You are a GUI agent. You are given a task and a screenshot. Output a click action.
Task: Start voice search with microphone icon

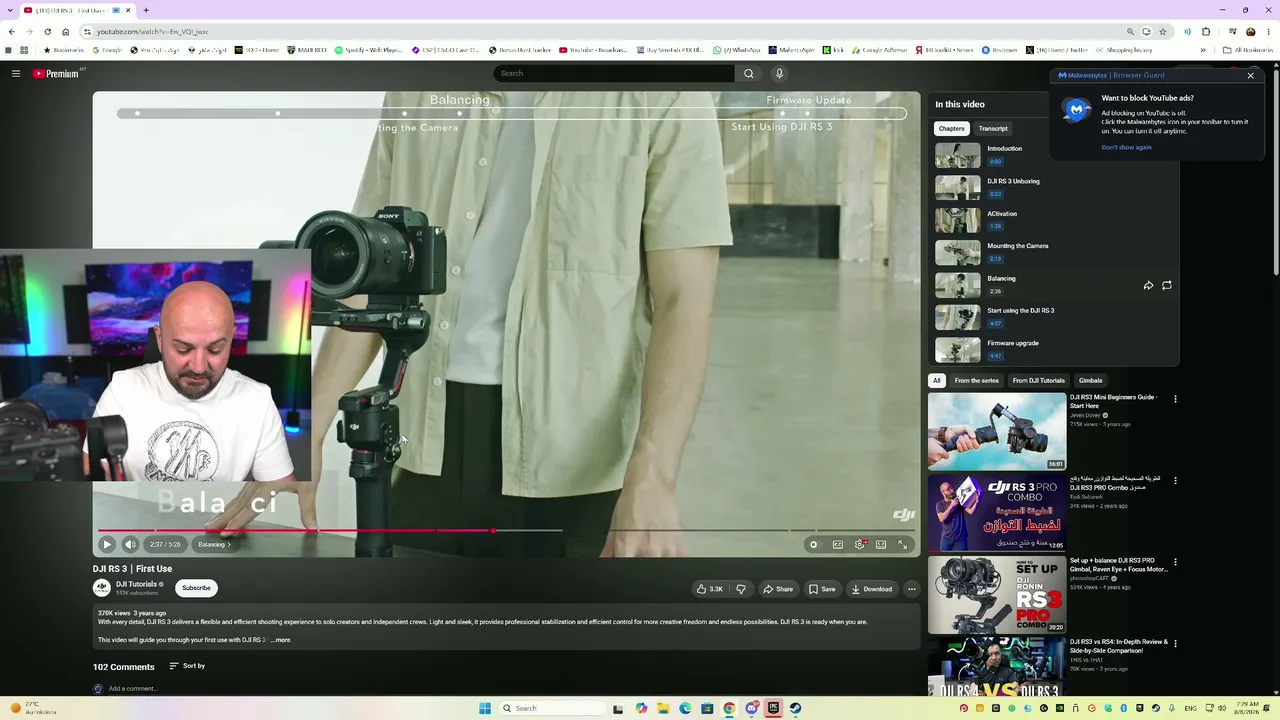pyautogui.click(x=779, y=73)
